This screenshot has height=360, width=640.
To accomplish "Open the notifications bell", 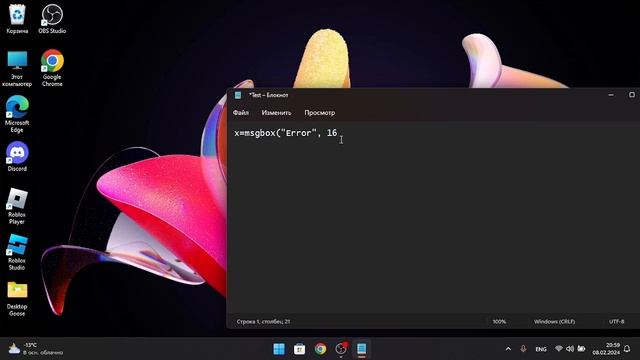I will coord(627,349).
